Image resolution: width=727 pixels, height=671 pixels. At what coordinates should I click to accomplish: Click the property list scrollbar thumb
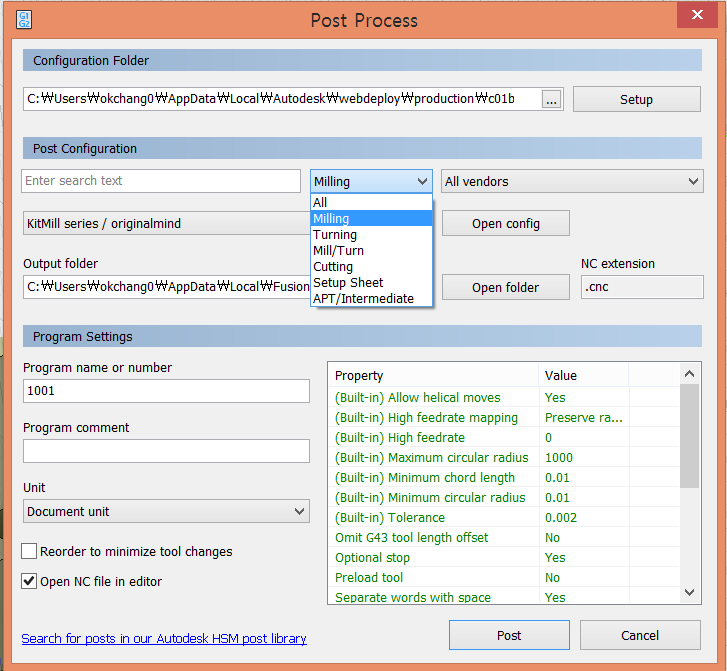tap(689, 436)
